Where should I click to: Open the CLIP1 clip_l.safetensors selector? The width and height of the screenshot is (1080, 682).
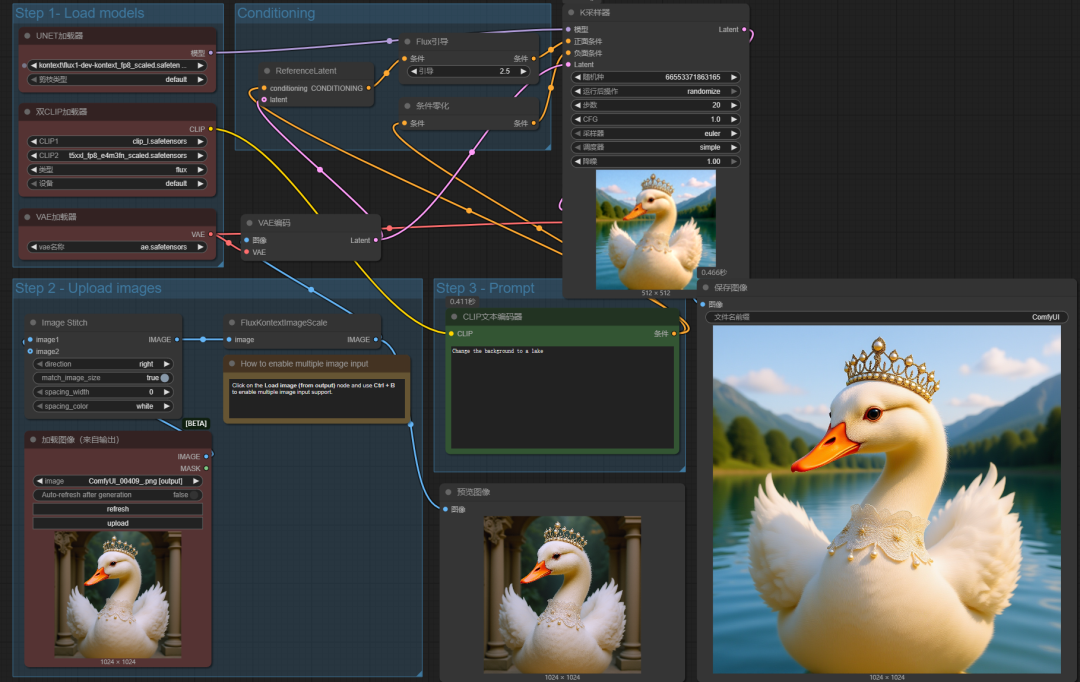pyautogui.click(x=118, y=141)
